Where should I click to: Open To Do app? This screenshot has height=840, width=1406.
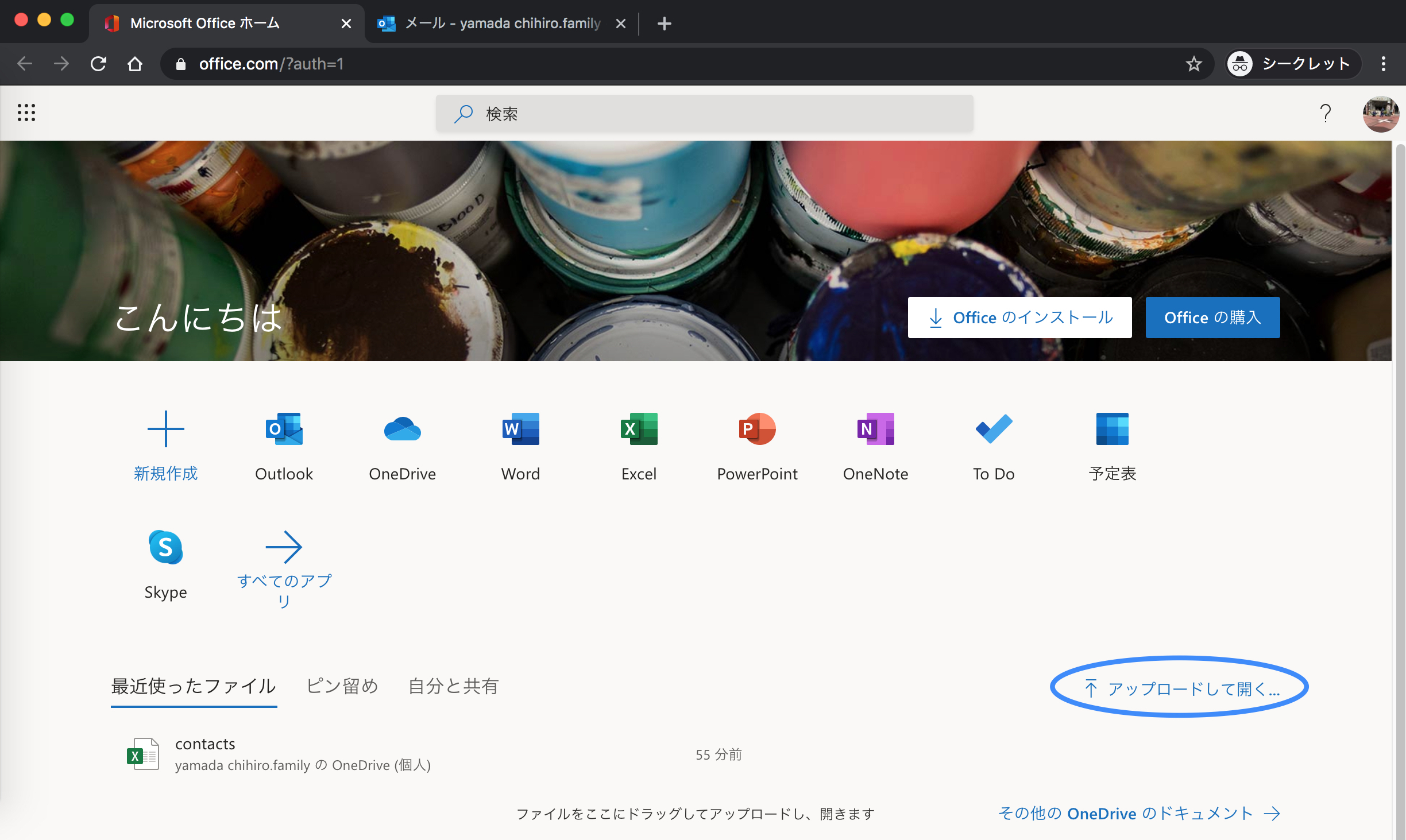click(x=994, y=429)
